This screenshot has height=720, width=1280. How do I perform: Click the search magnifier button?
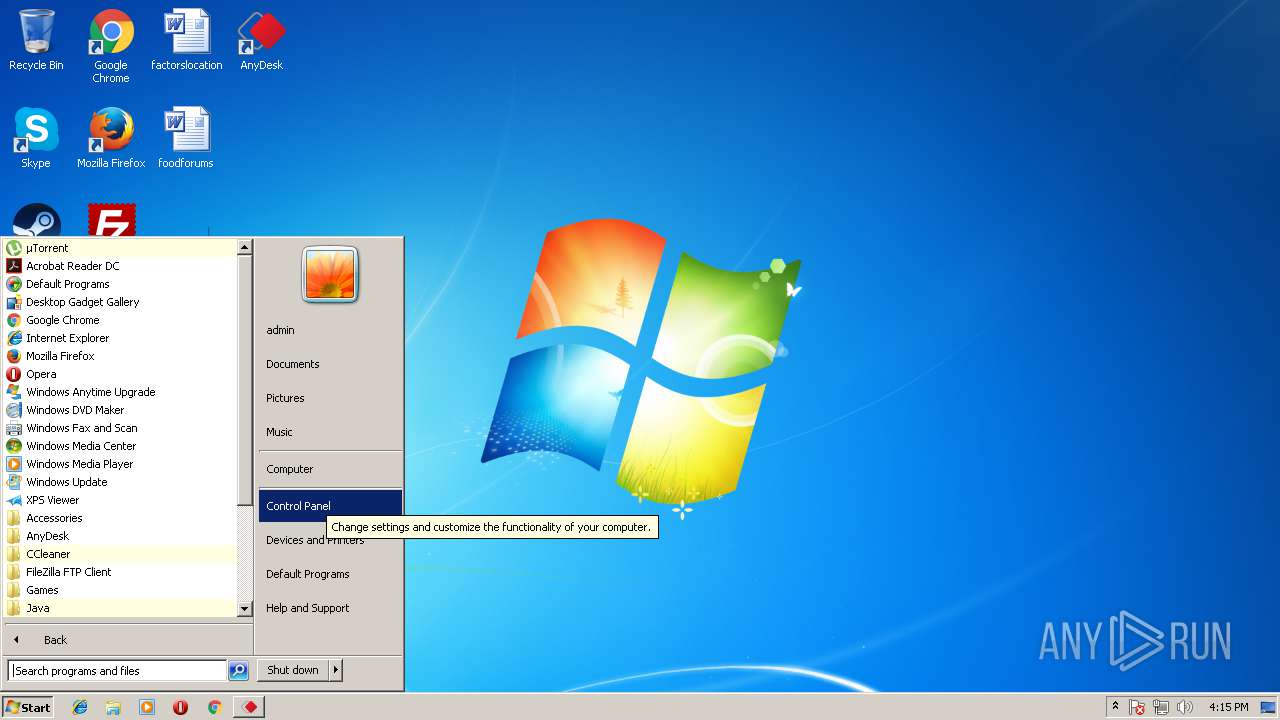tap(238, 671)
